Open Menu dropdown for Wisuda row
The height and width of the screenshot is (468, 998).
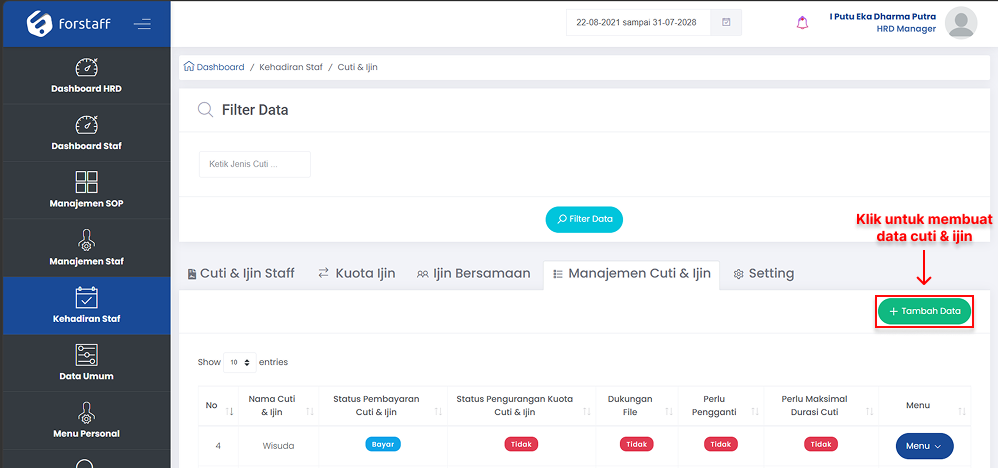[925, 446]
